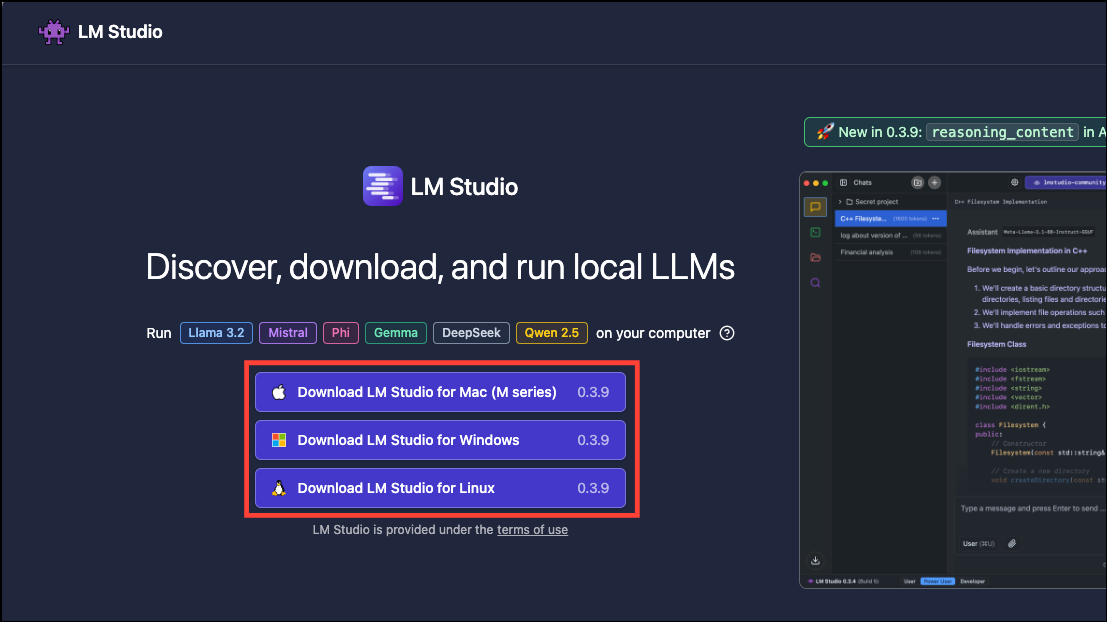Screen dimensions: 1107x622
Task: Select the Gemma model tag
Action: pos(396,333)
